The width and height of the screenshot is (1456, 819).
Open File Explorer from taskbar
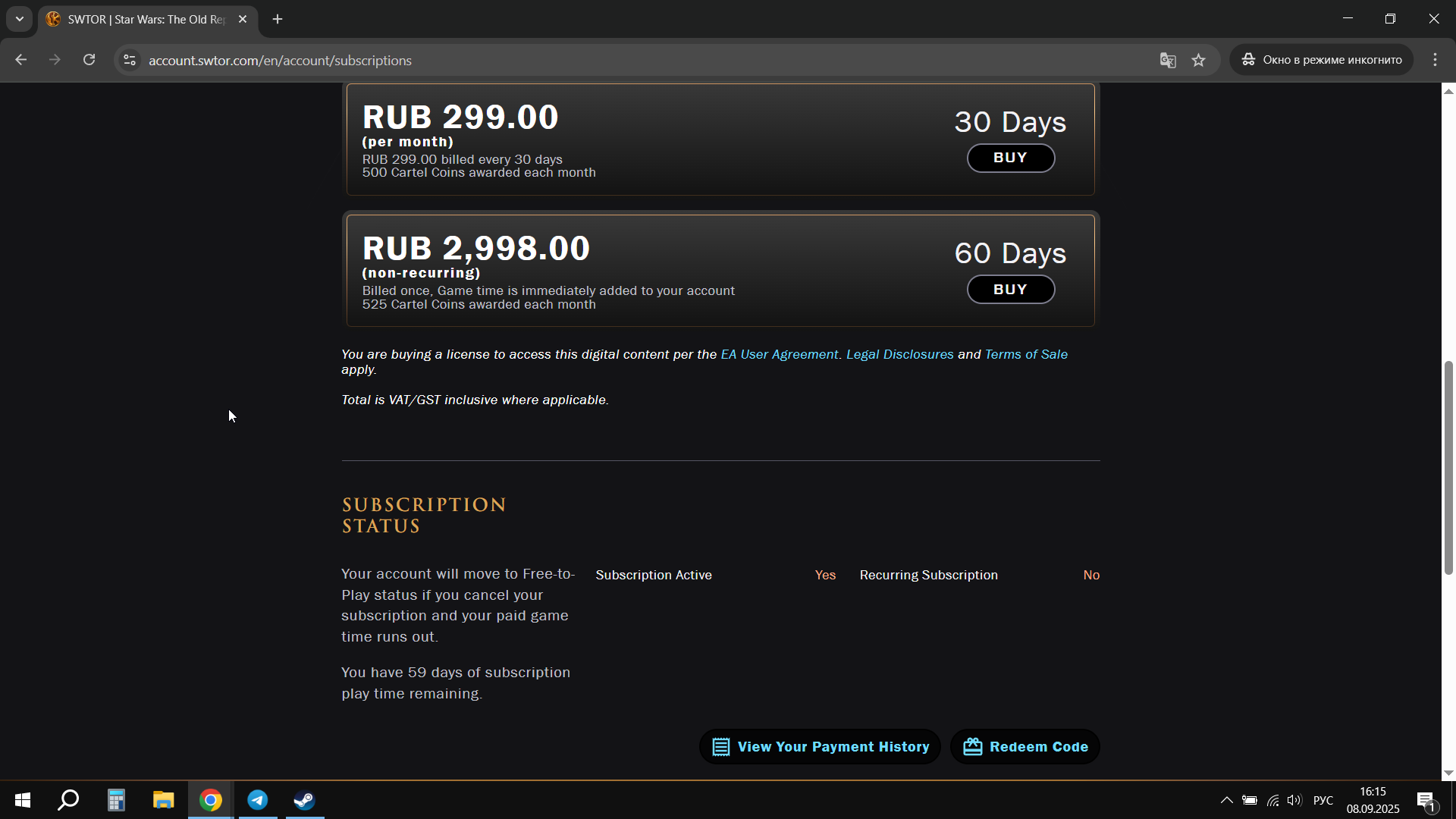pyautogui.click(x=163, y=800)
